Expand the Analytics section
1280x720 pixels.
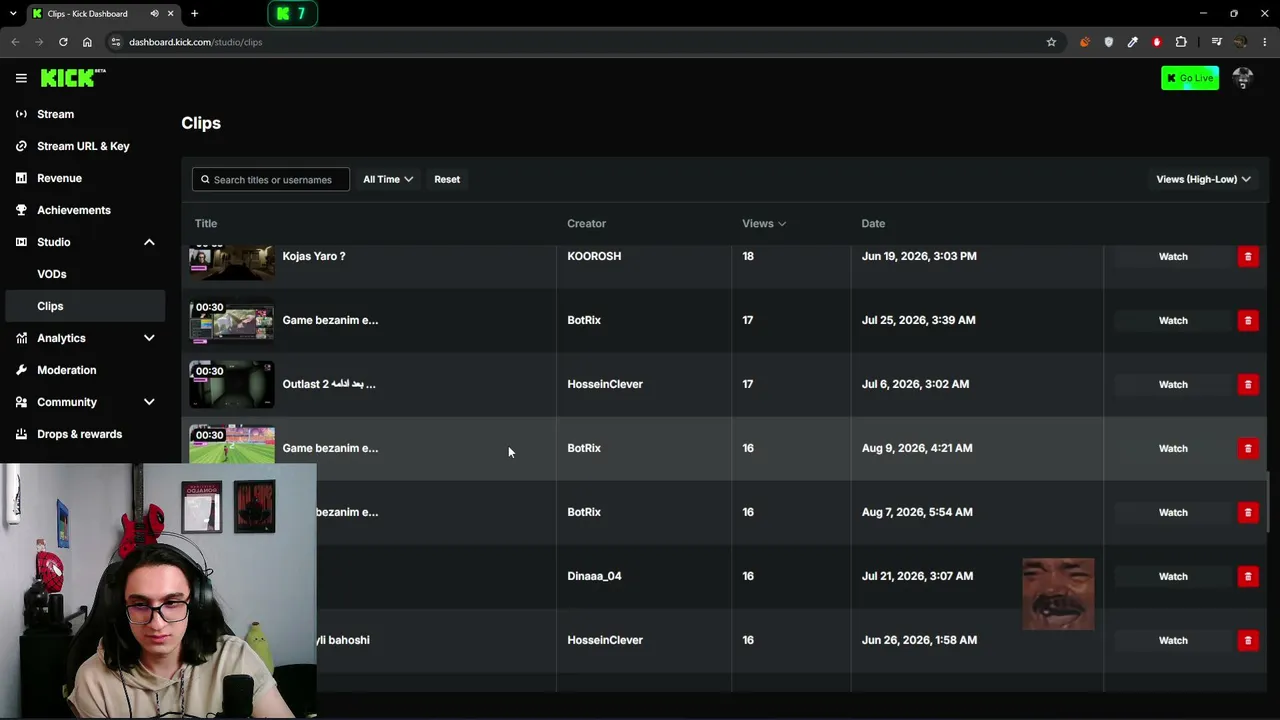[x=149, y=338]
